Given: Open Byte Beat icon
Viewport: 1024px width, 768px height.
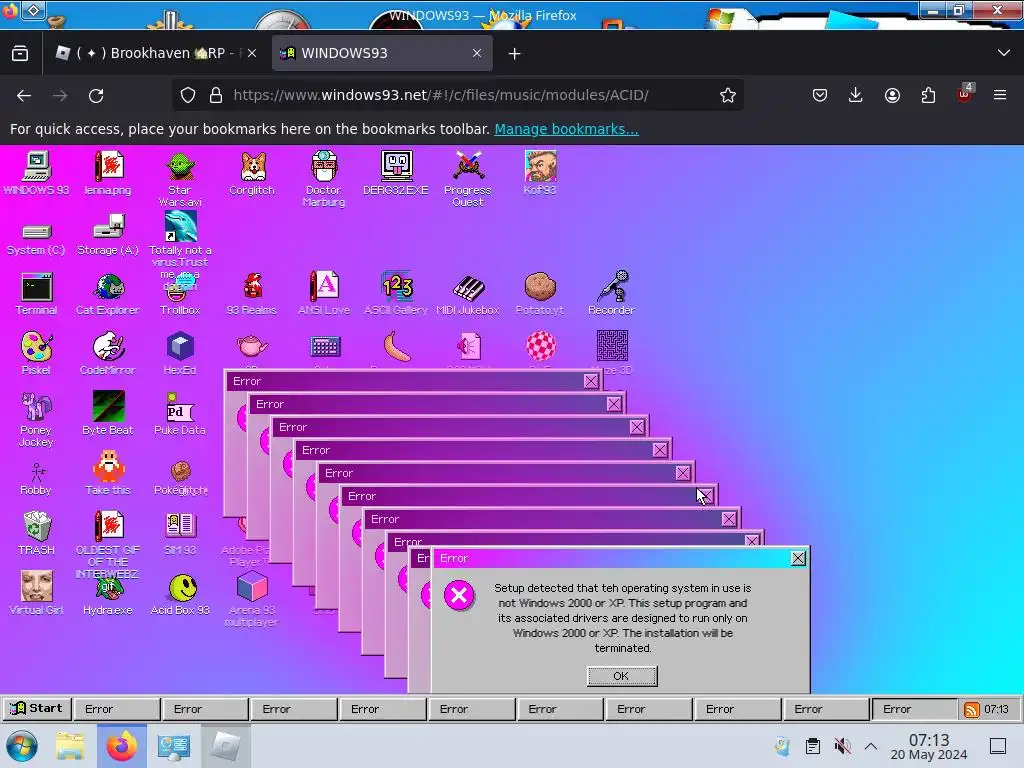Looking at the screenshot, I should (108, 413).
